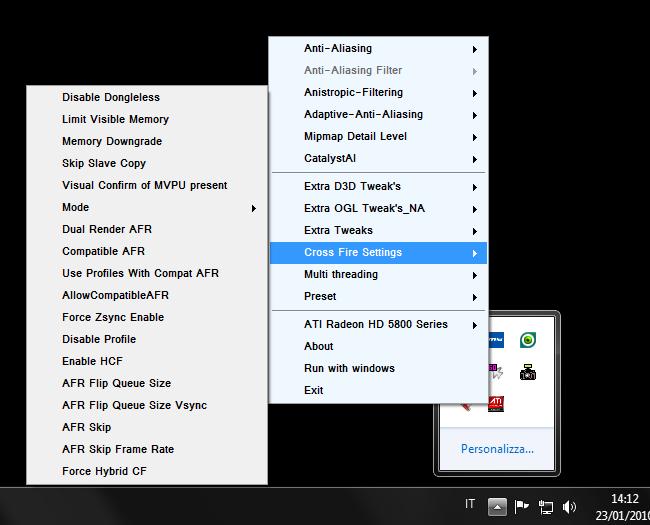Toggle Force Zsync Enable
Viewport: 650px width, 525px height.
147,317
